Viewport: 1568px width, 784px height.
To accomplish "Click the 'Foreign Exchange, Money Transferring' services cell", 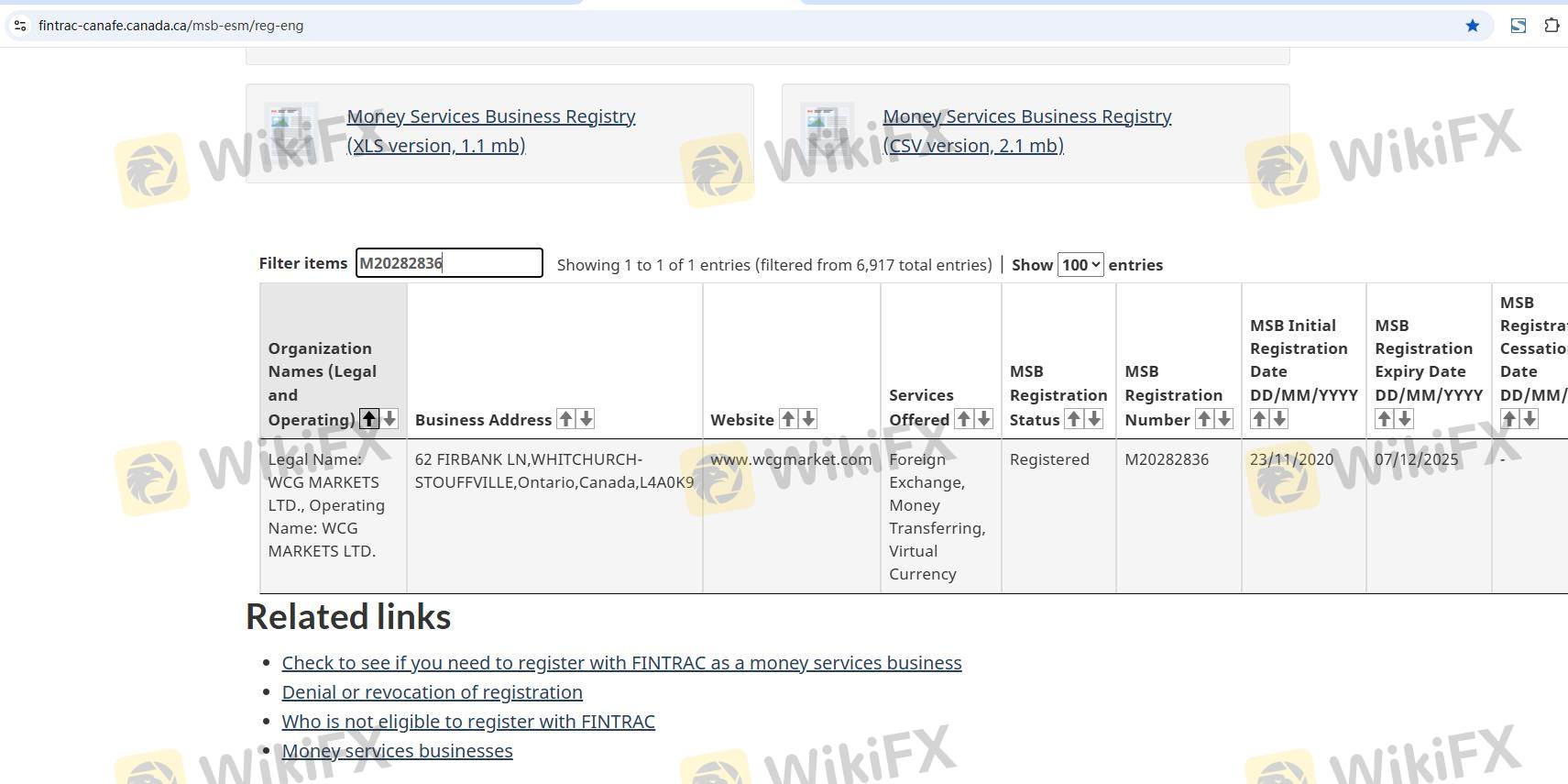I will [x=941, y=516].
